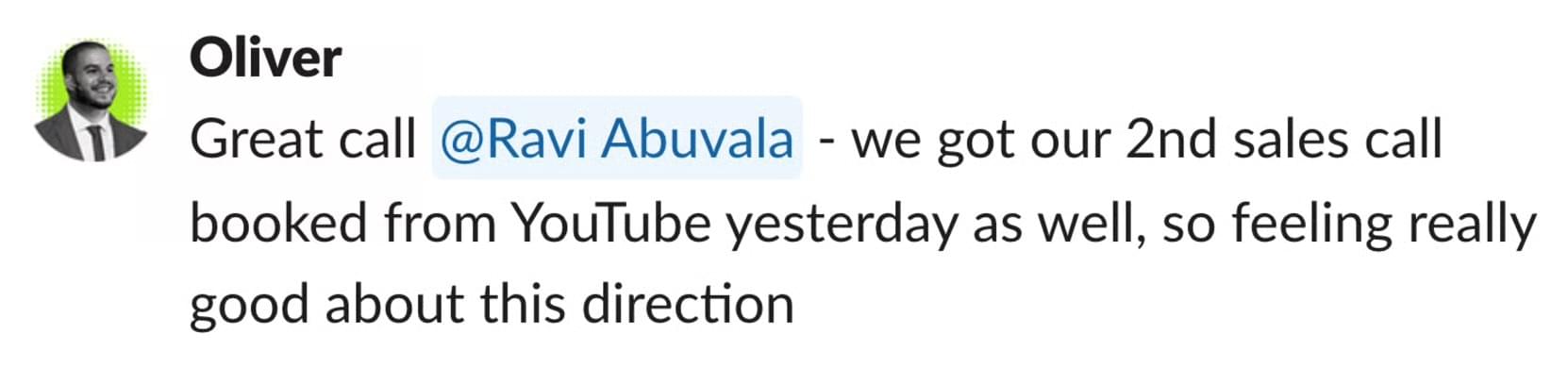1568x368 pixels.
Task: Click the word about in the last line
Action: [395, 305]
